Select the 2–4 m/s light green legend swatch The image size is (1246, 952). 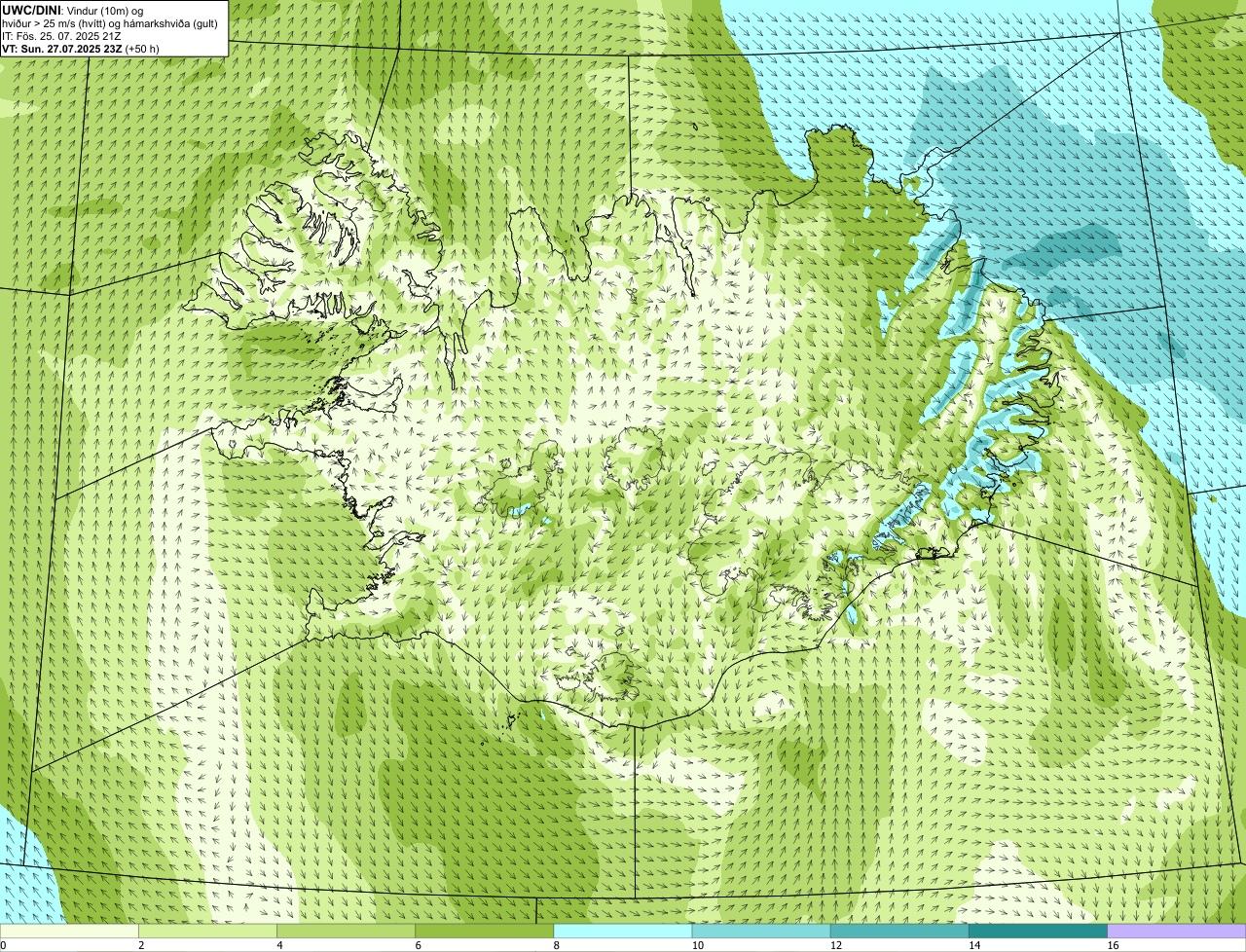pyautogui.click(x=207, y=932)
